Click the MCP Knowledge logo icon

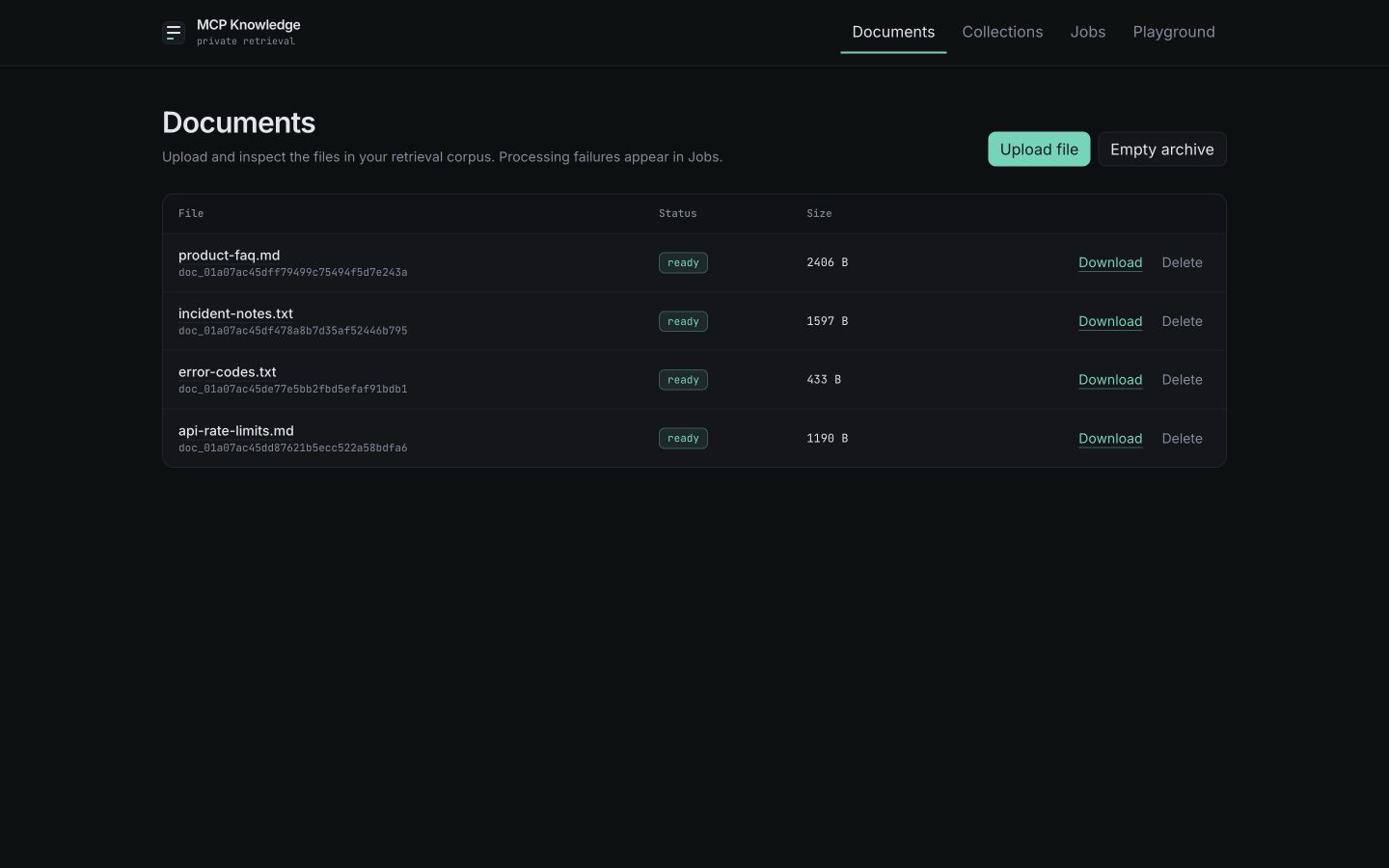coord(174,33)
